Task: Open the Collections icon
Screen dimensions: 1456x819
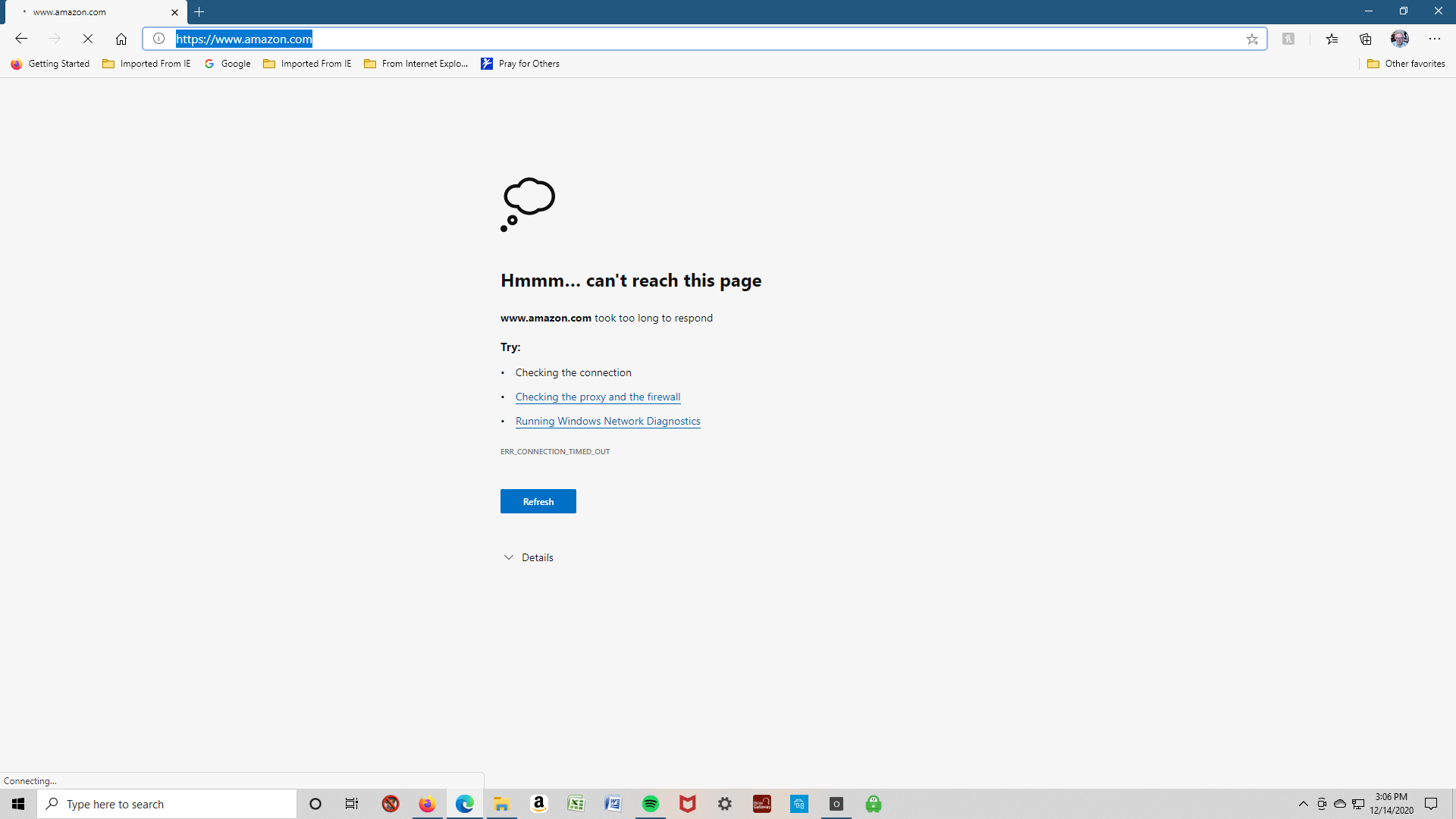Action: 1366,39
